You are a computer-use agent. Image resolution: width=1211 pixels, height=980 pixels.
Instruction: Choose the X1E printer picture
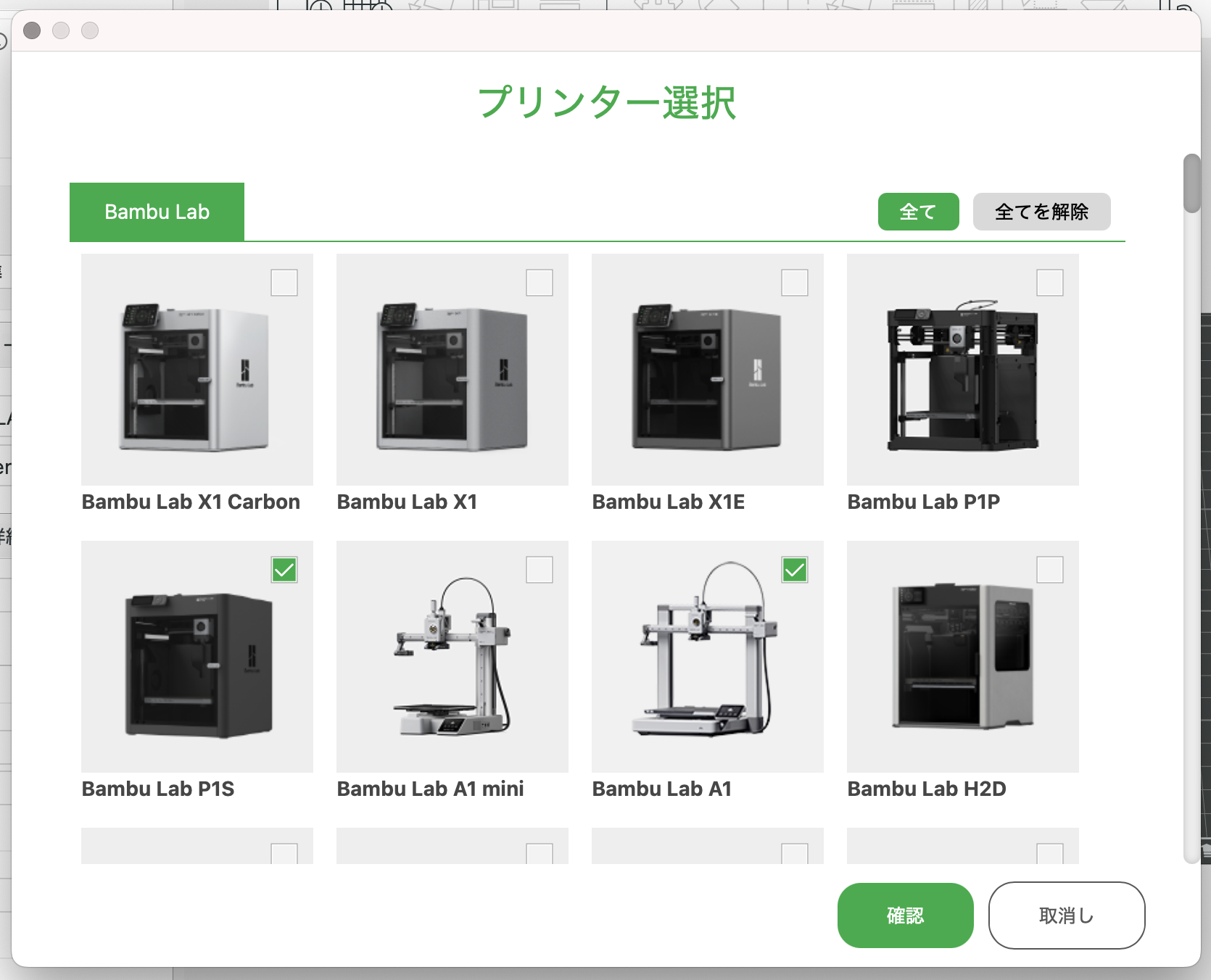pos(708,370)
